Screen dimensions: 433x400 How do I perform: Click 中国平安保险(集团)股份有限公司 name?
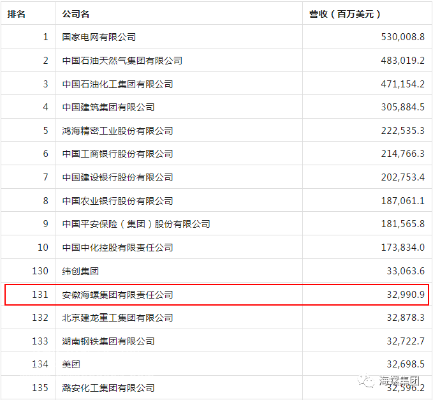[136, 224]
